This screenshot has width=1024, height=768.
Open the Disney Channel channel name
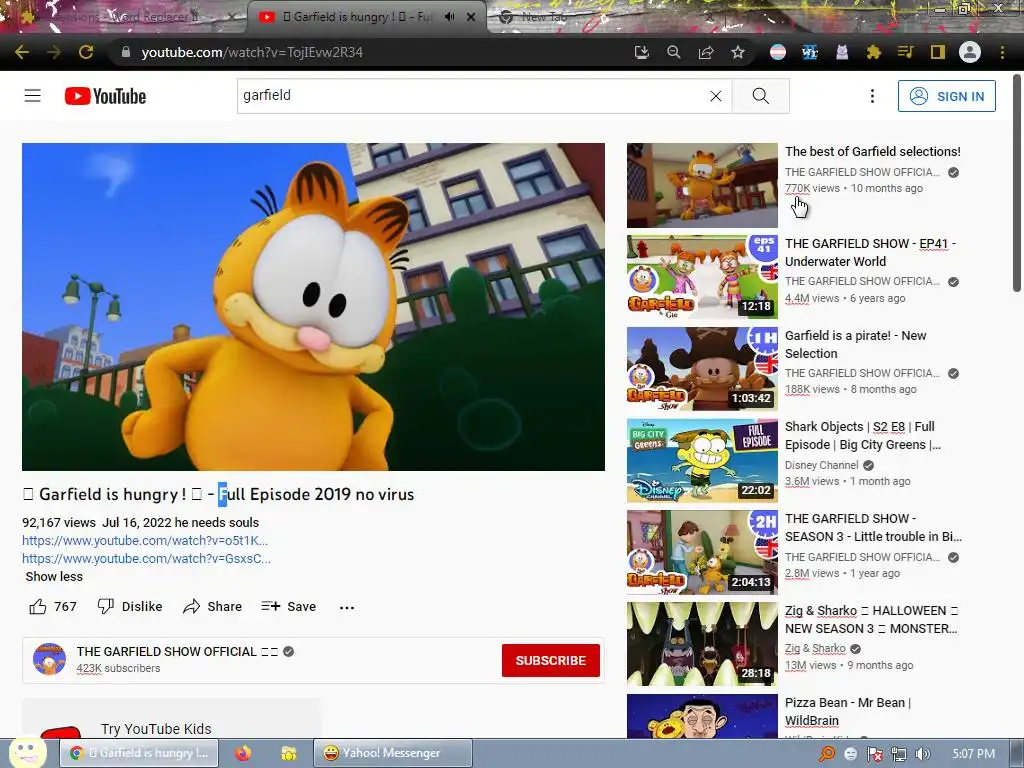point(822,465)
